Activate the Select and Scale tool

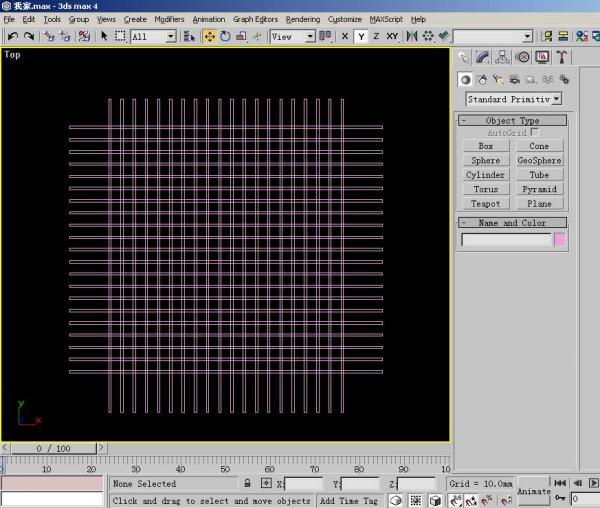241,36
